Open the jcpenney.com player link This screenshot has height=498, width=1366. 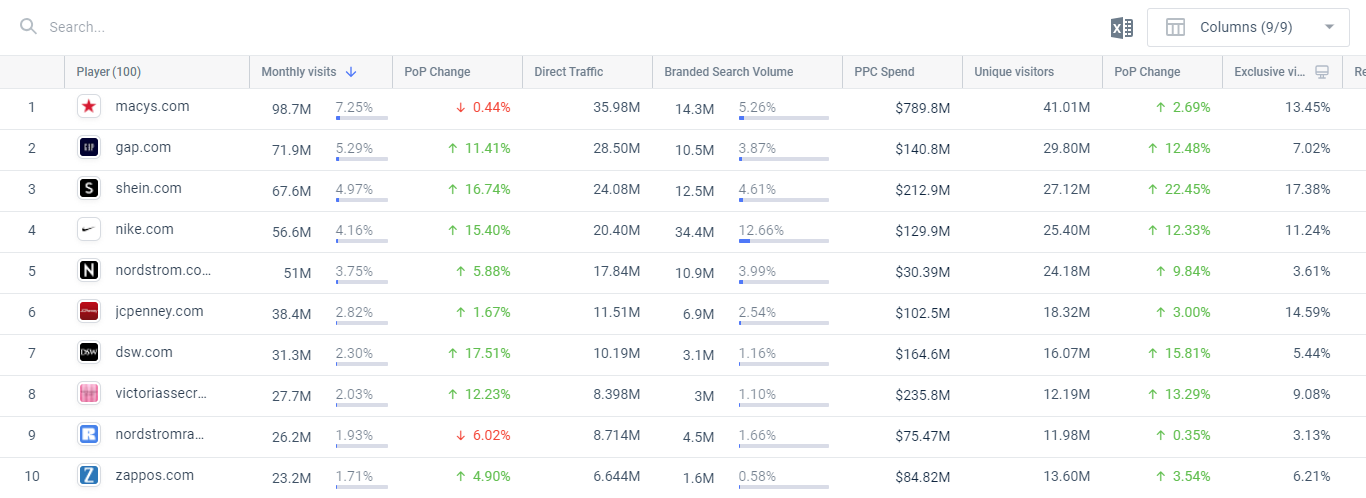click(x=160, y=311)
